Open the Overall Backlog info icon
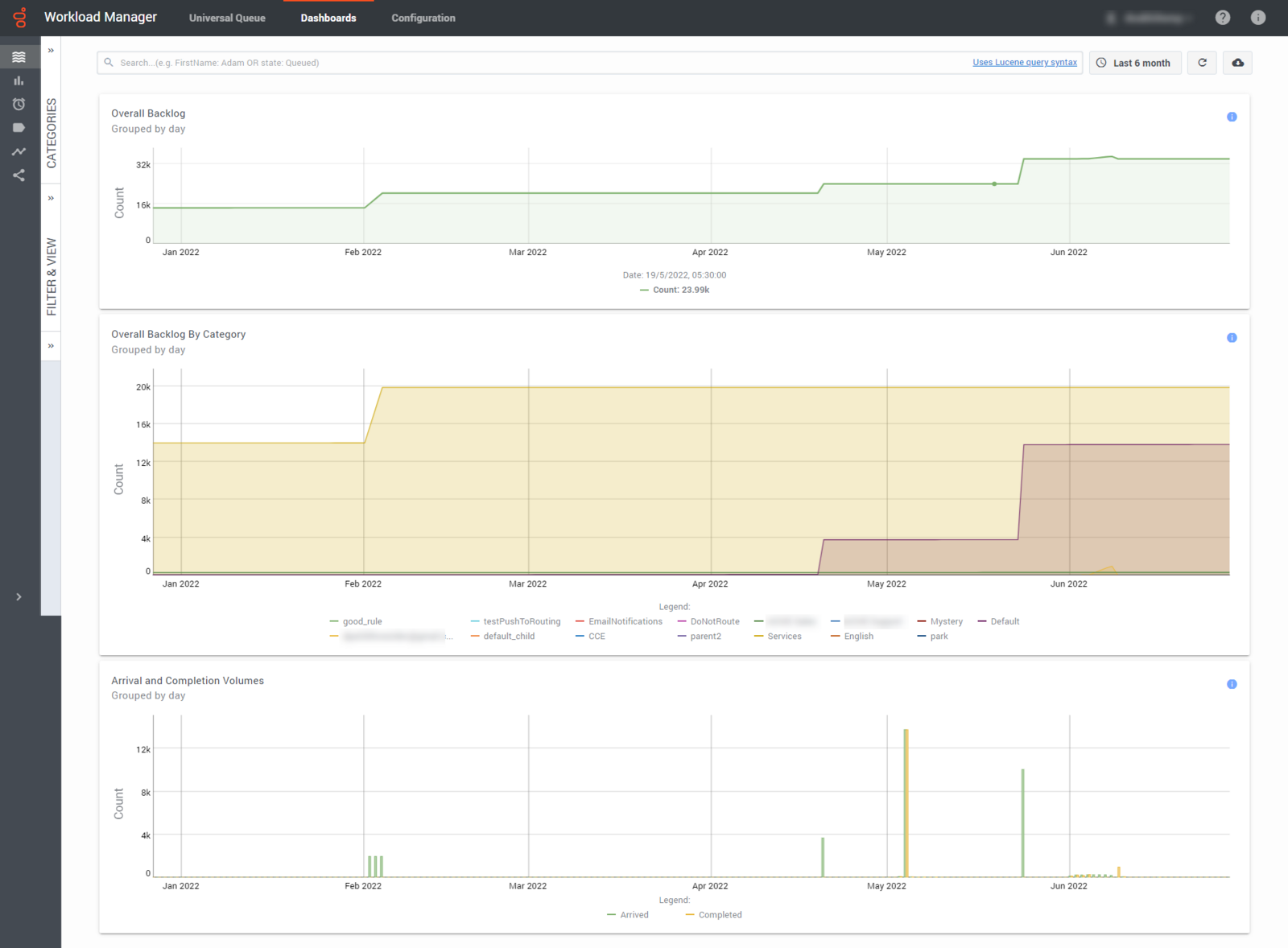Viewport: 1288px width, 948px height. [1232, 117]
